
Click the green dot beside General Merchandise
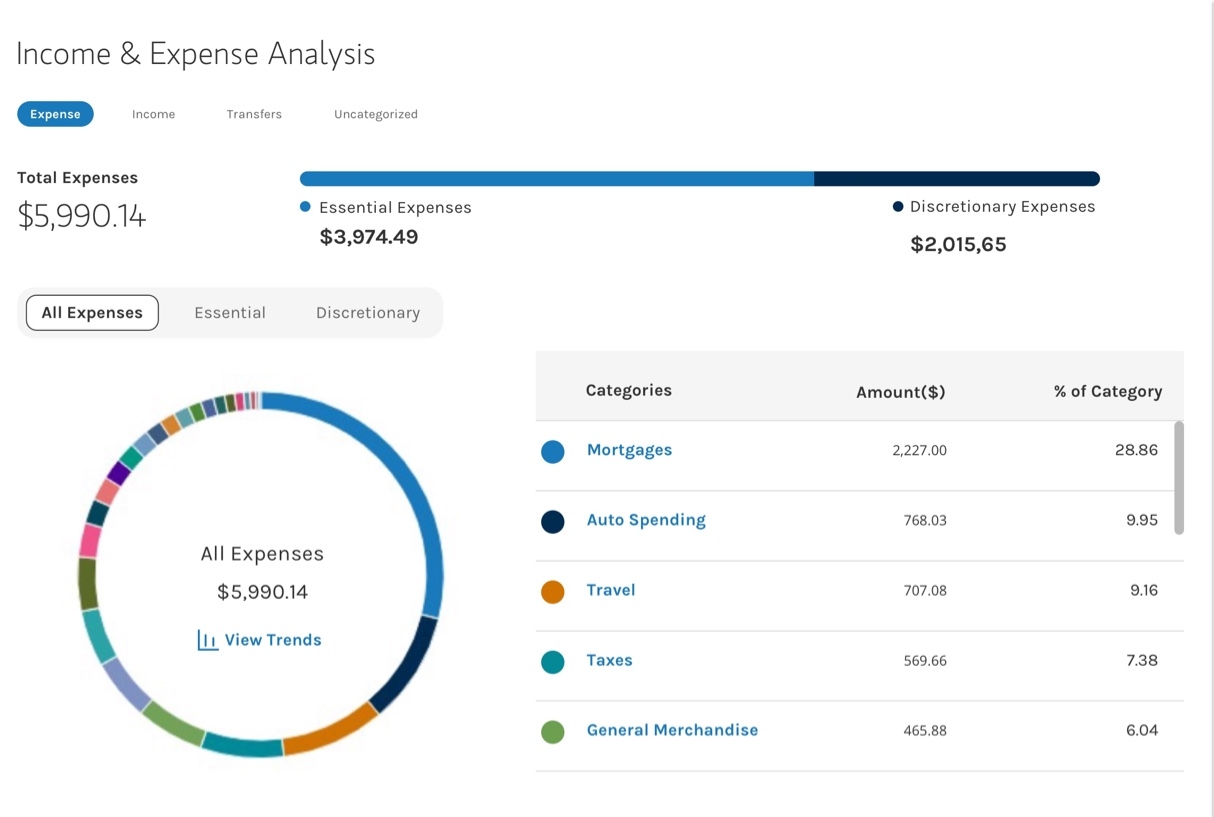click(x=553, y=731)
